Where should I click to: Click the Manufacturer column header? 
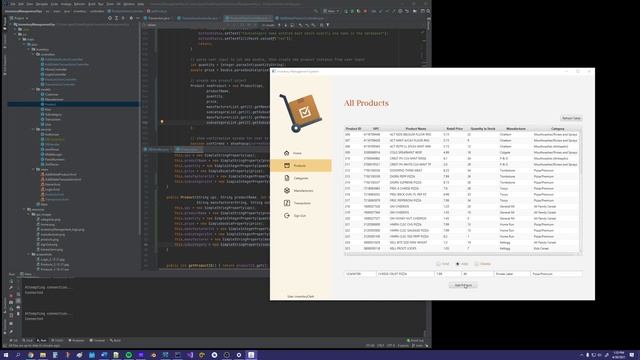516,129
